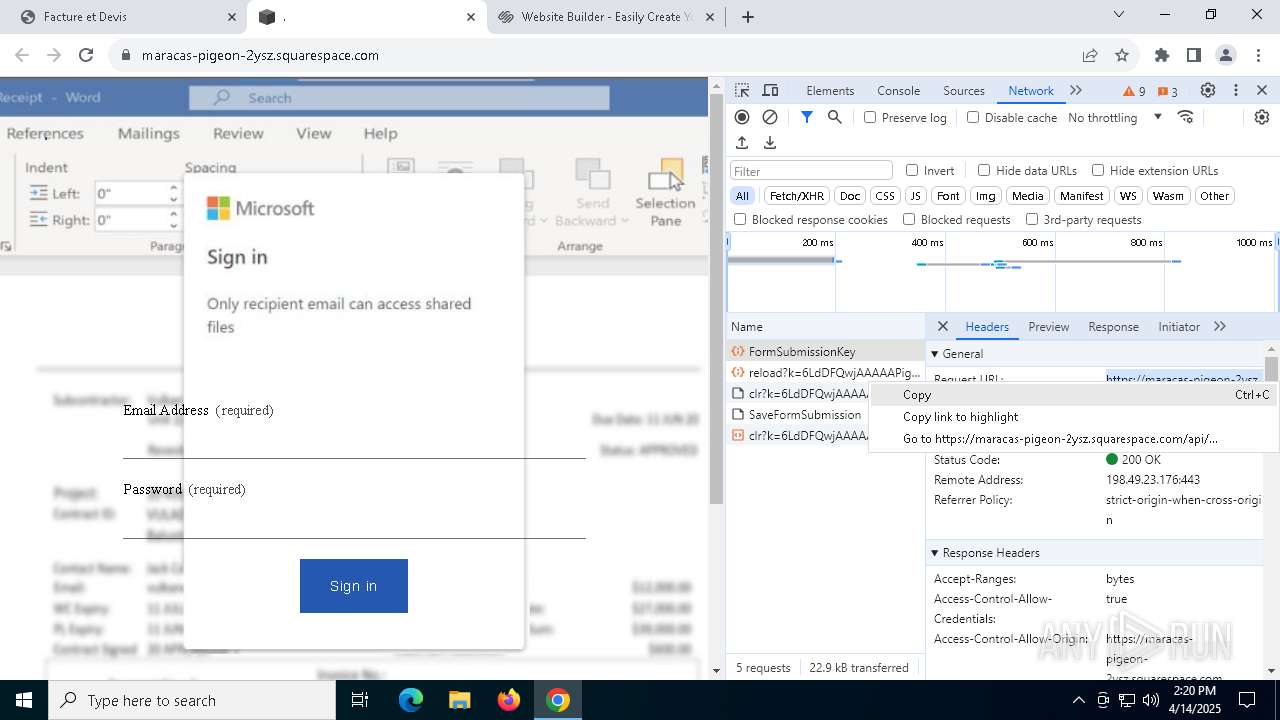Show hidden system tray icons

coord(1078,700)
